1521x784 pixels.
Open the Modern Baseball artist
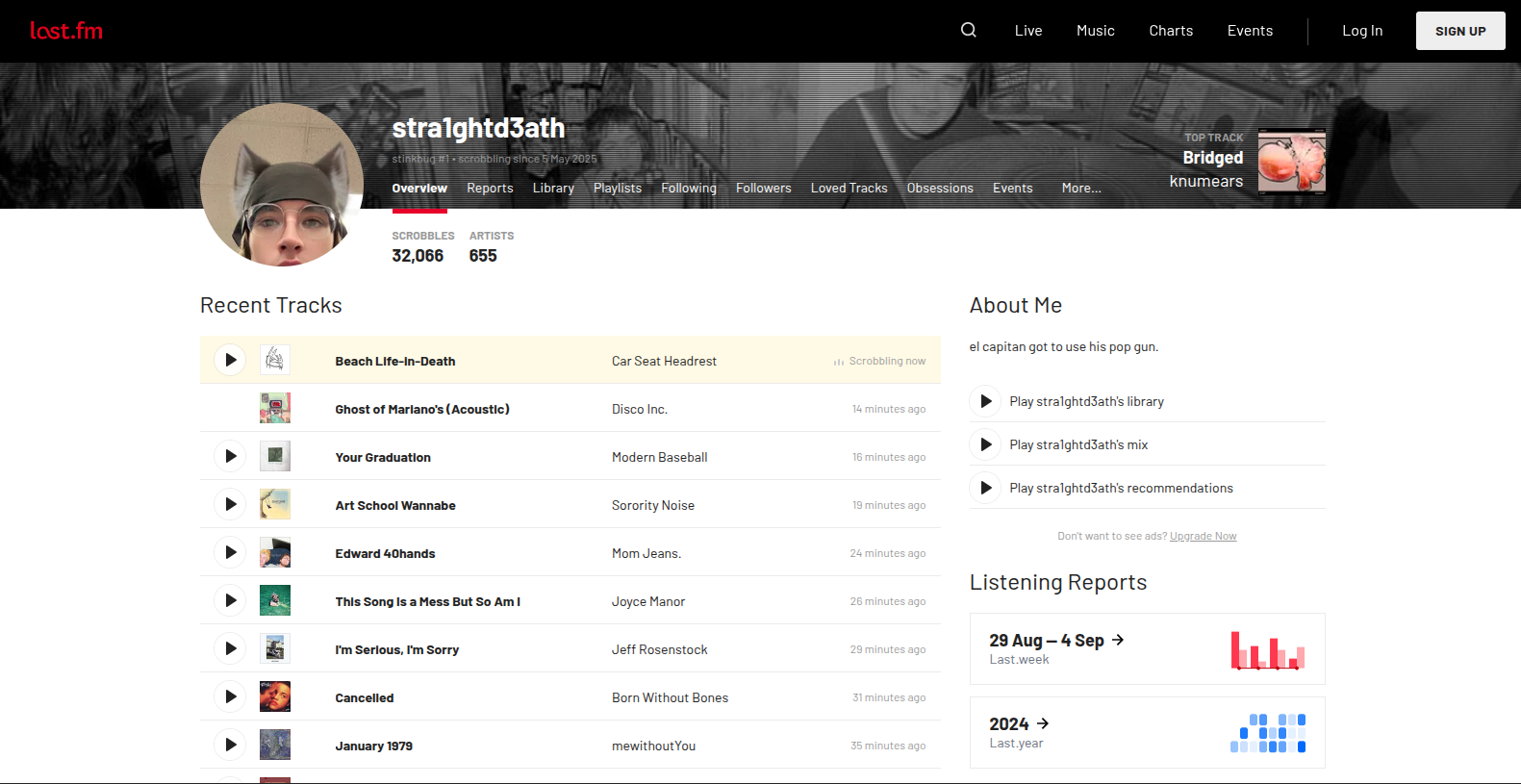660,457
